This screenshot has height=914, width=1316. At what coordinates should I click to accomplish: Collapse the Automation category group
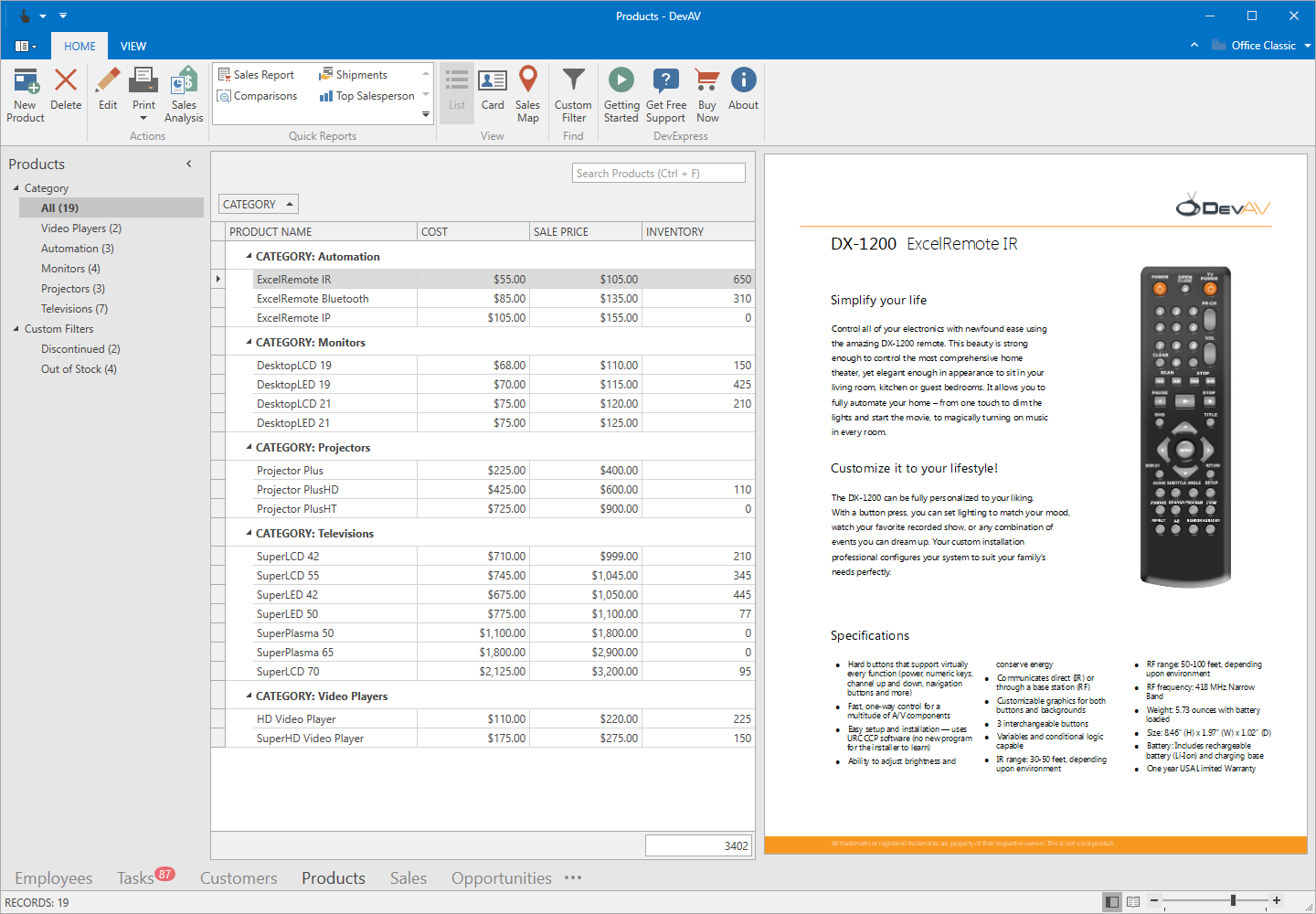coord(249,257)
